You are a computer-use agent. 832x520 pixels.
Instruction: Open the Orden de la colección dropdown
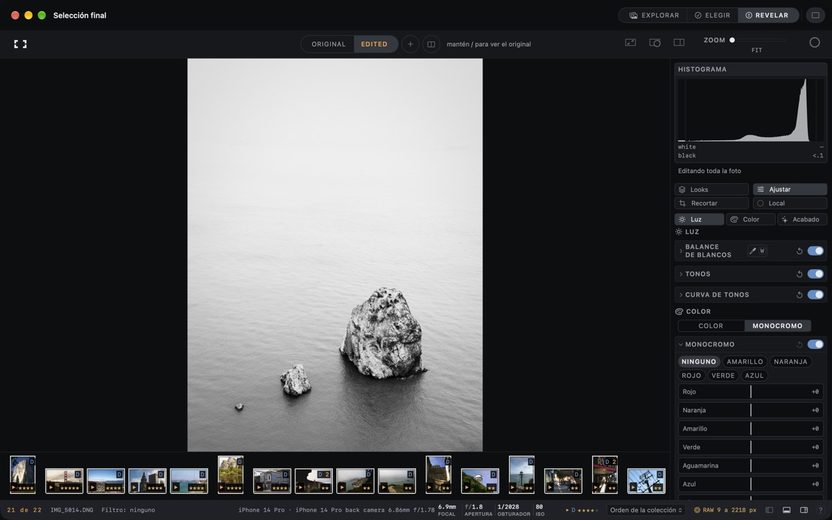point(645,510)
